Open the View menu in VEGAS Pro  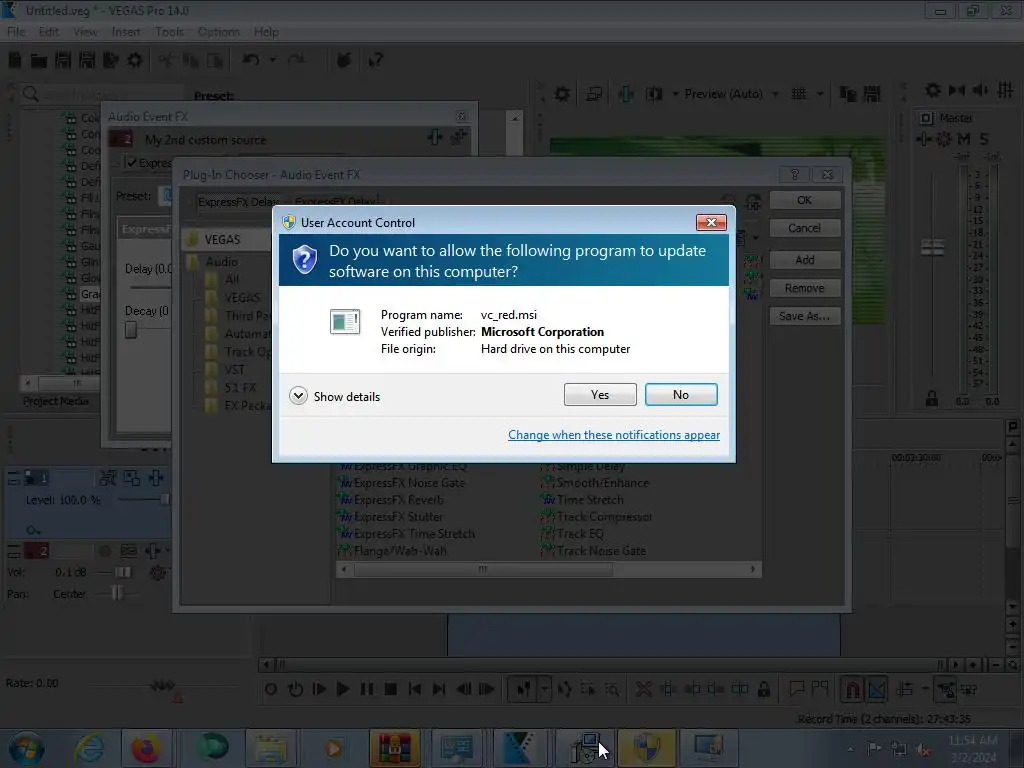[x=85, y=31]
